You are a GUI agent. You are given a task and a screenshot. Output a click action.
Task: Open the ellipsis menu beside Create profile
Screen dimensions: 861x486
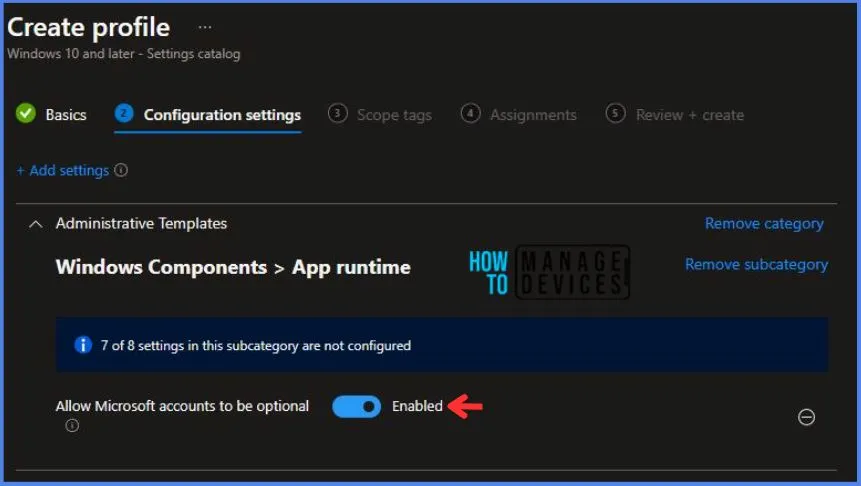pyautogui.click(x=205, y=27)
